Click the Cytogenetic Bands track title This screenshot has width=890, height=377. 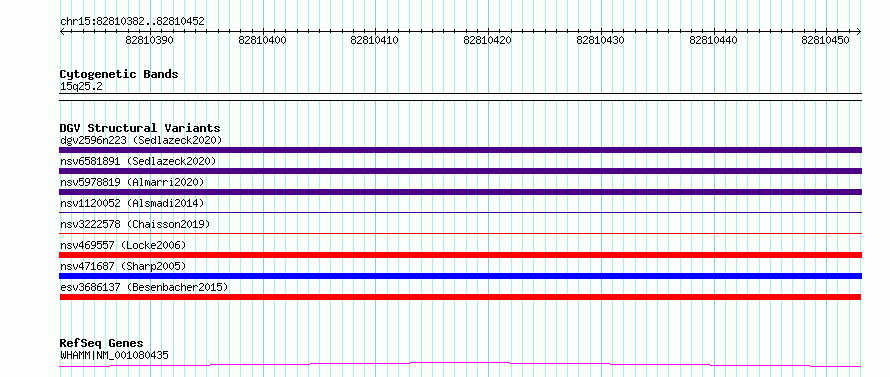(x=119, y=74)
